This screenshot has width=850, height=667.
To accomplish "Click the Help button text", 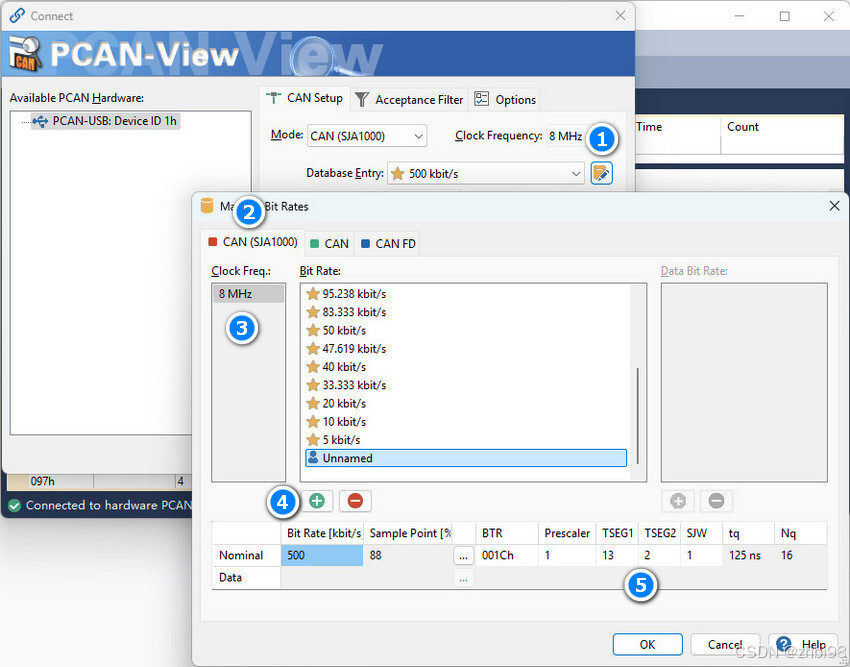I will [813, 644].
